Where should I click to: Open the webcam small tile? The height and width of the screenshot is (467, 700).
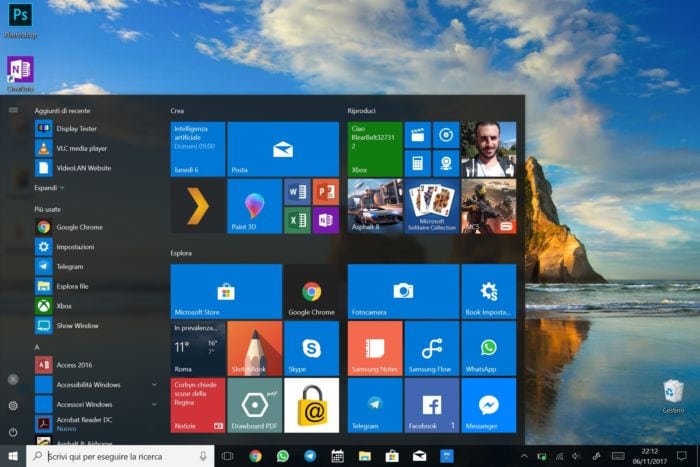[x=446, y=163]
